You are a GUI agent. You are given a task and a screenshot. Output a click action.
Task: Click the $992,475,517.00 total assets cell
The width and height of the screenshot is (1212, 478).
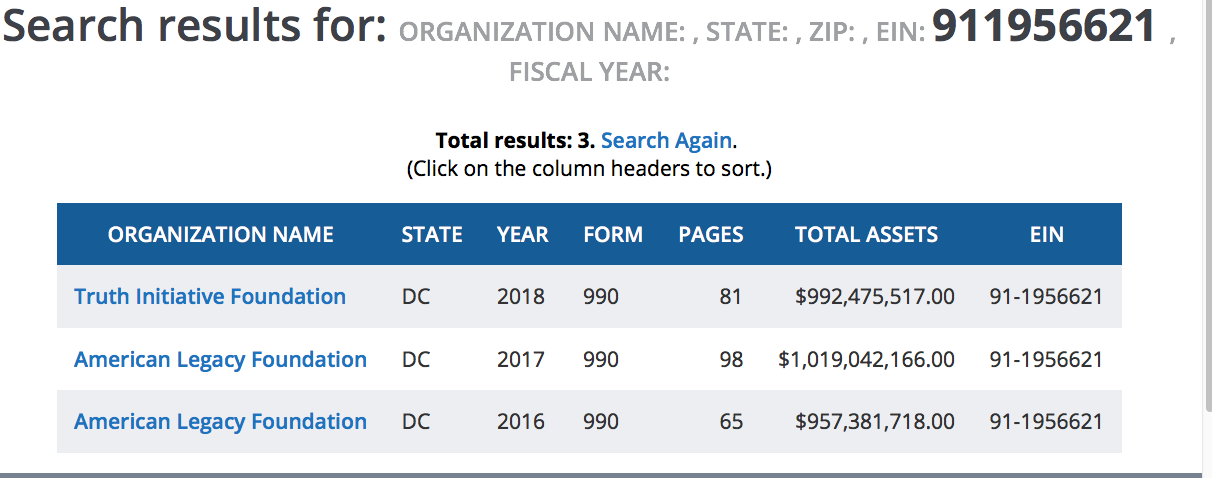874,297
